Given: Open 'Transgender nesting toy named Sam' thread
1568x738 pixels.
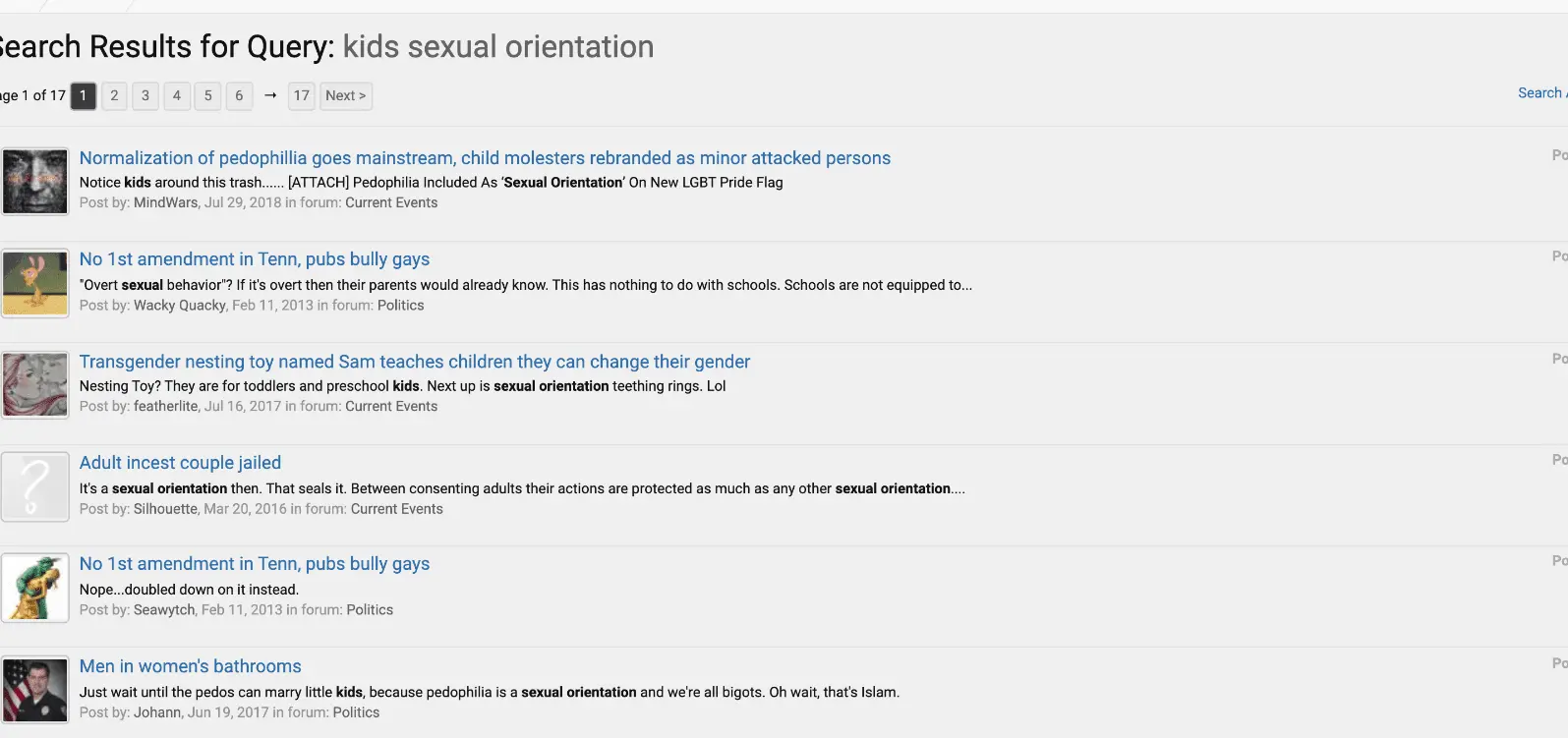Looking at the screenshot, I should [414, 362].
